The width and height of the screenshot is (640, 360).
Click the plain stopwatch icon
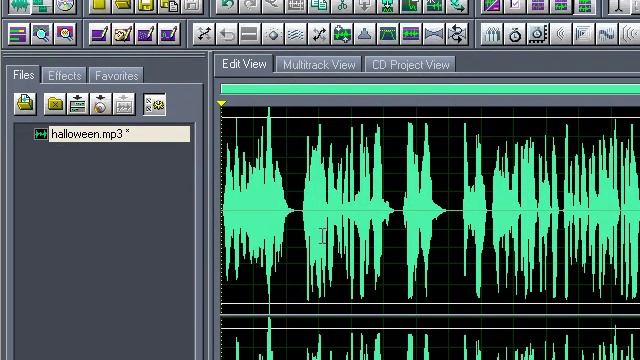515,34
